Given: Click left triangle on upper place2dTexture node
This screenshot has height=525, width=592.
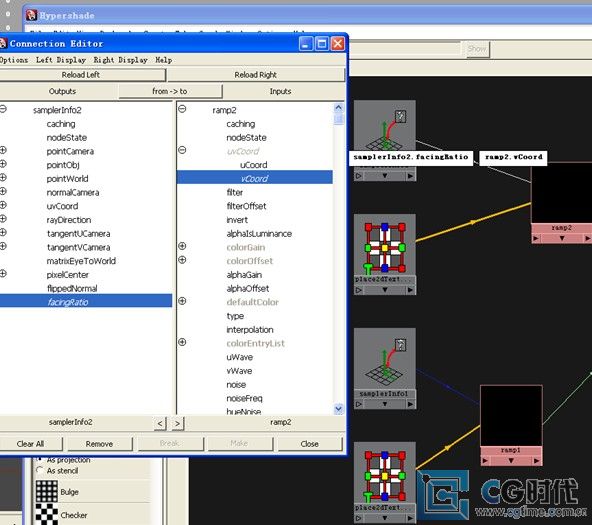Looking at the screenshot, I should click(359, 290).
